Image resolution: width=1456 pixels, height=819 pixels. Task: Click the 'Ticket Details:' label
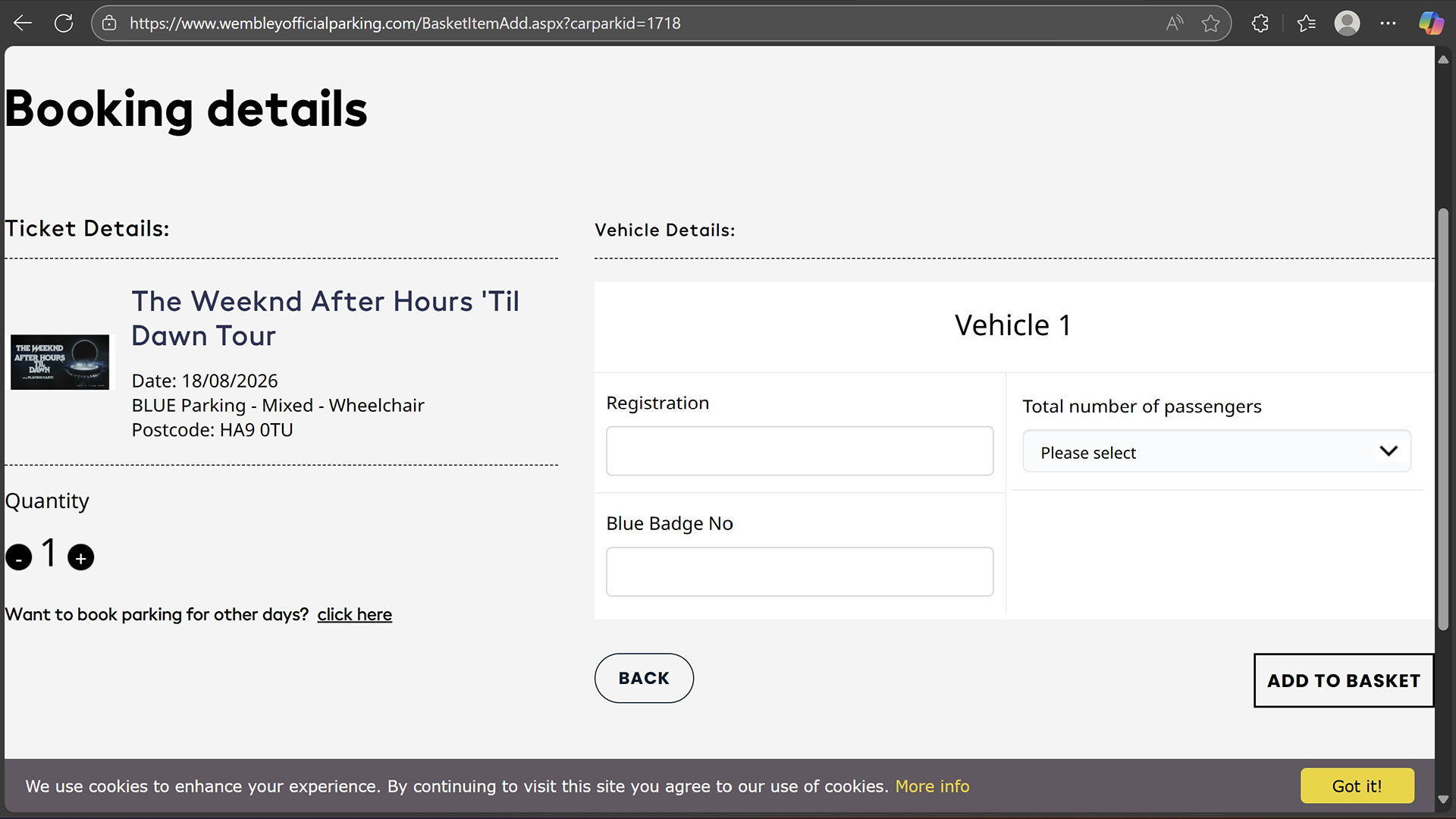[87, 228]
